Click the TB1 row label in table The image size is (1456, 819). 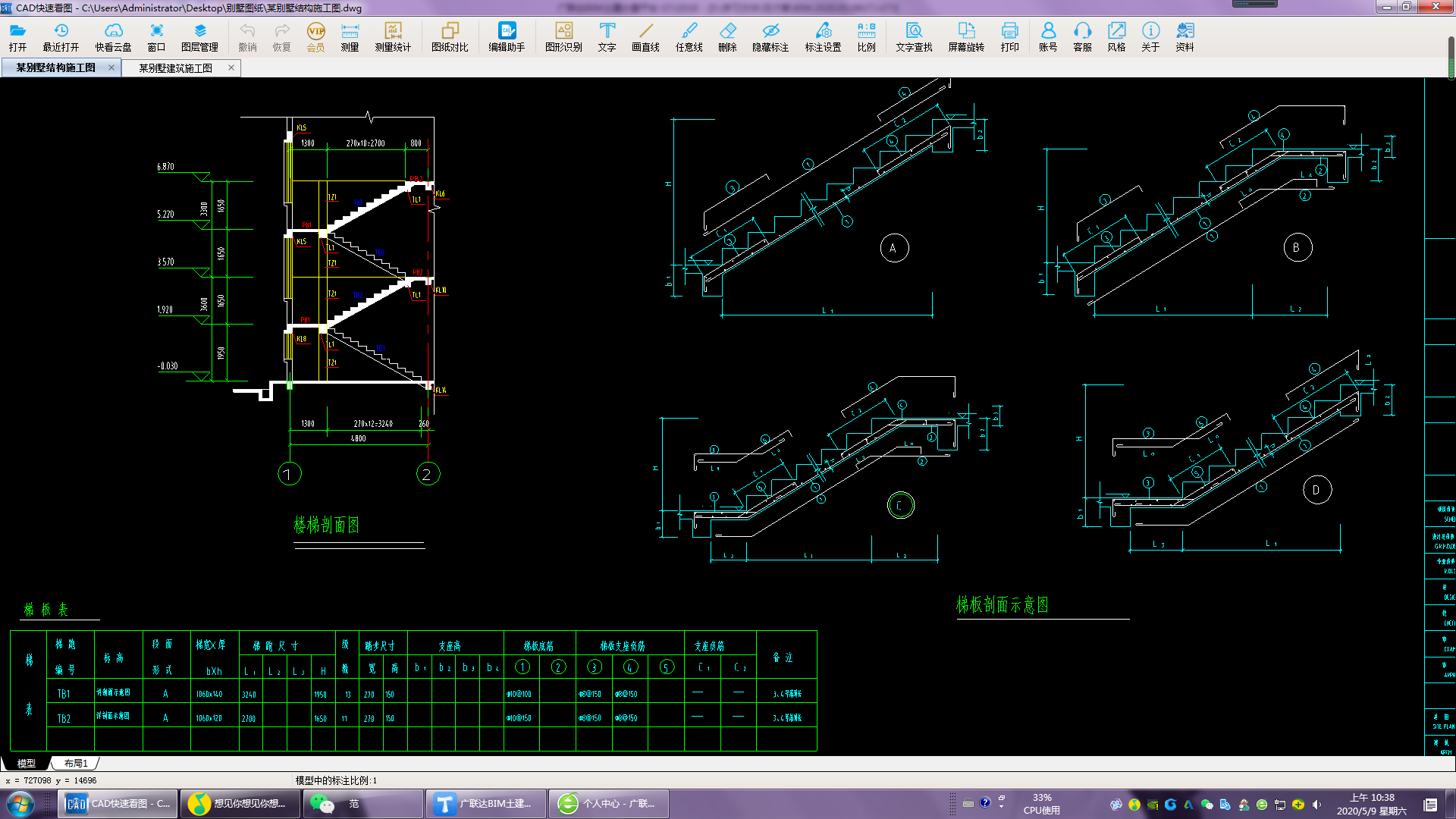pos(64,694)
